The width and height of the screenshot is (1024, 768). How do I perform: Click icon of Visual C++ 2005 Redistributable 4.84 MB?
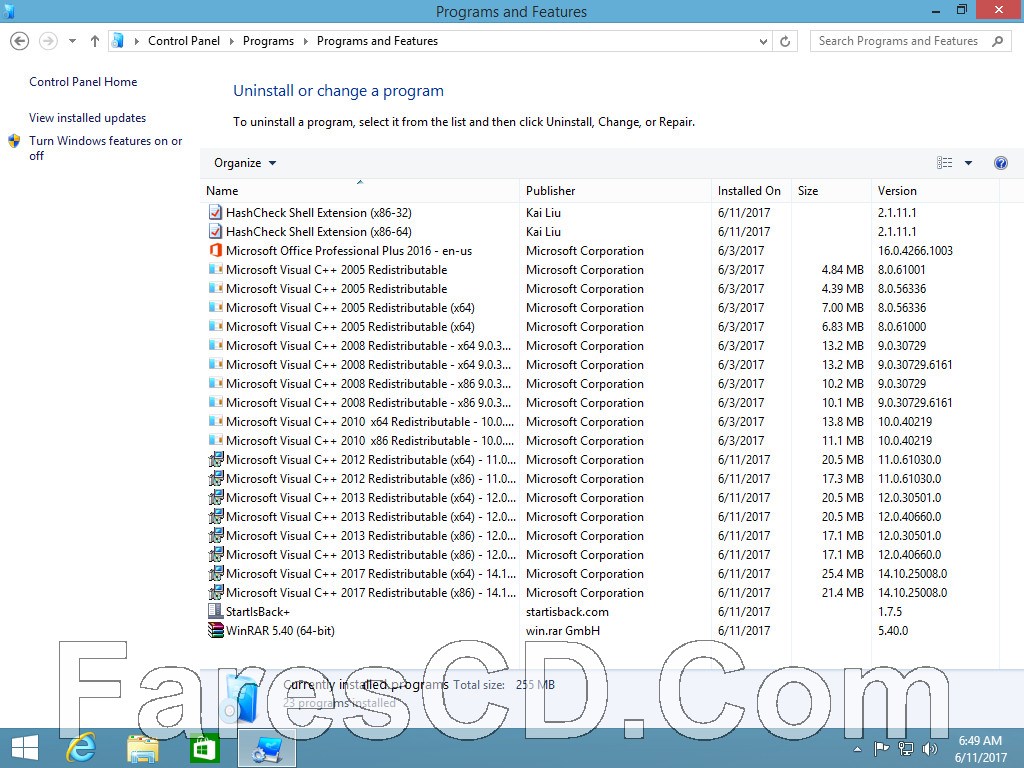coord(215,269)
